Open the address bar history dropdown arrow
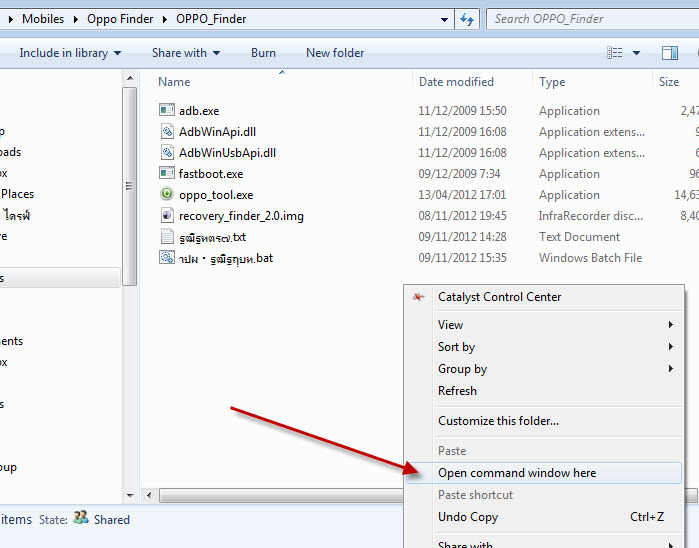699x548 pixels. [444, 20]
